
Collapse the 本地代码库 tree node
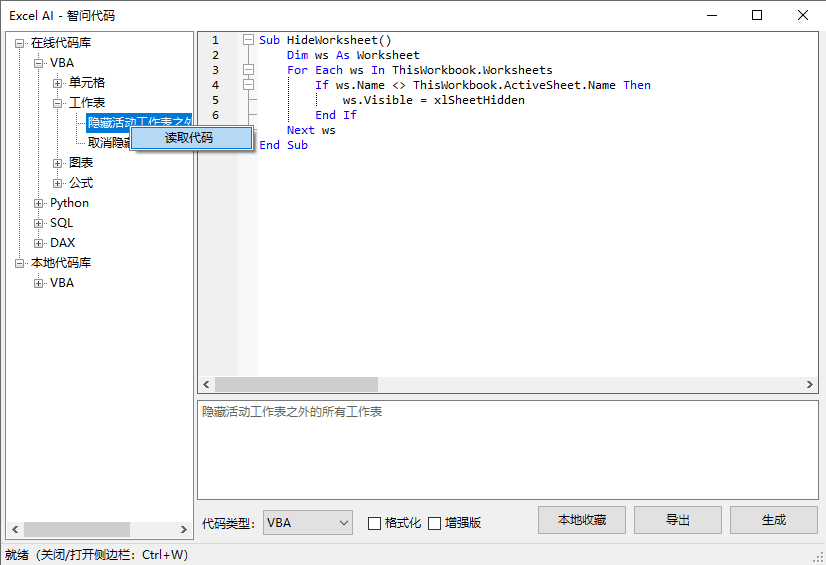pyautogui.click(x=19, y=263)
